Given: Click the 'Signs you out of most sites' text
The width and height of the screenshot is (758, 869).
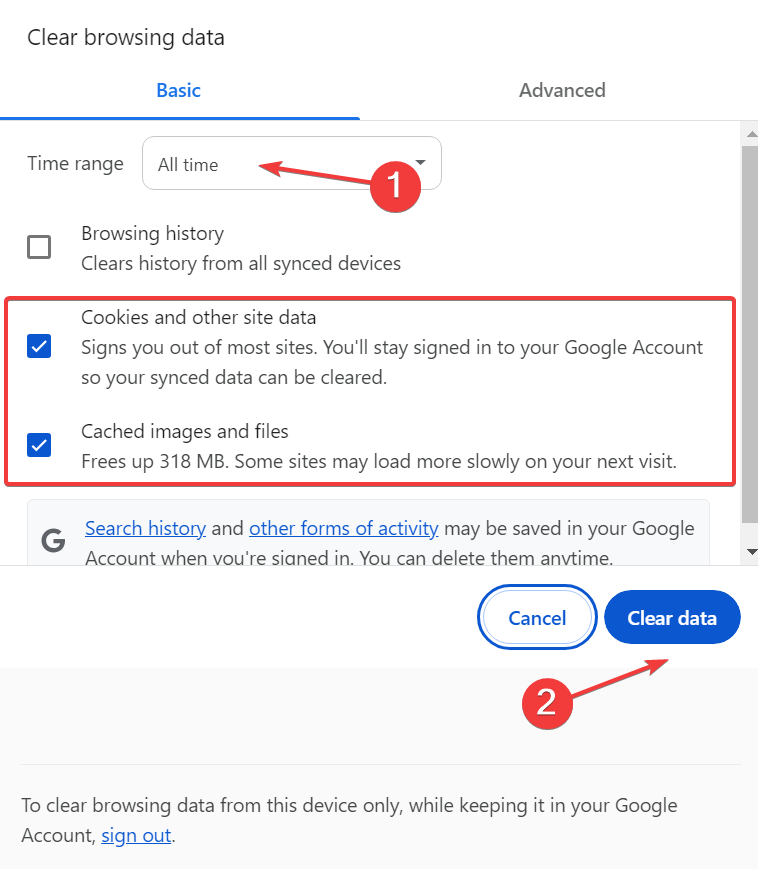Looking at the screenshot, I should click(x=392, y=362).
